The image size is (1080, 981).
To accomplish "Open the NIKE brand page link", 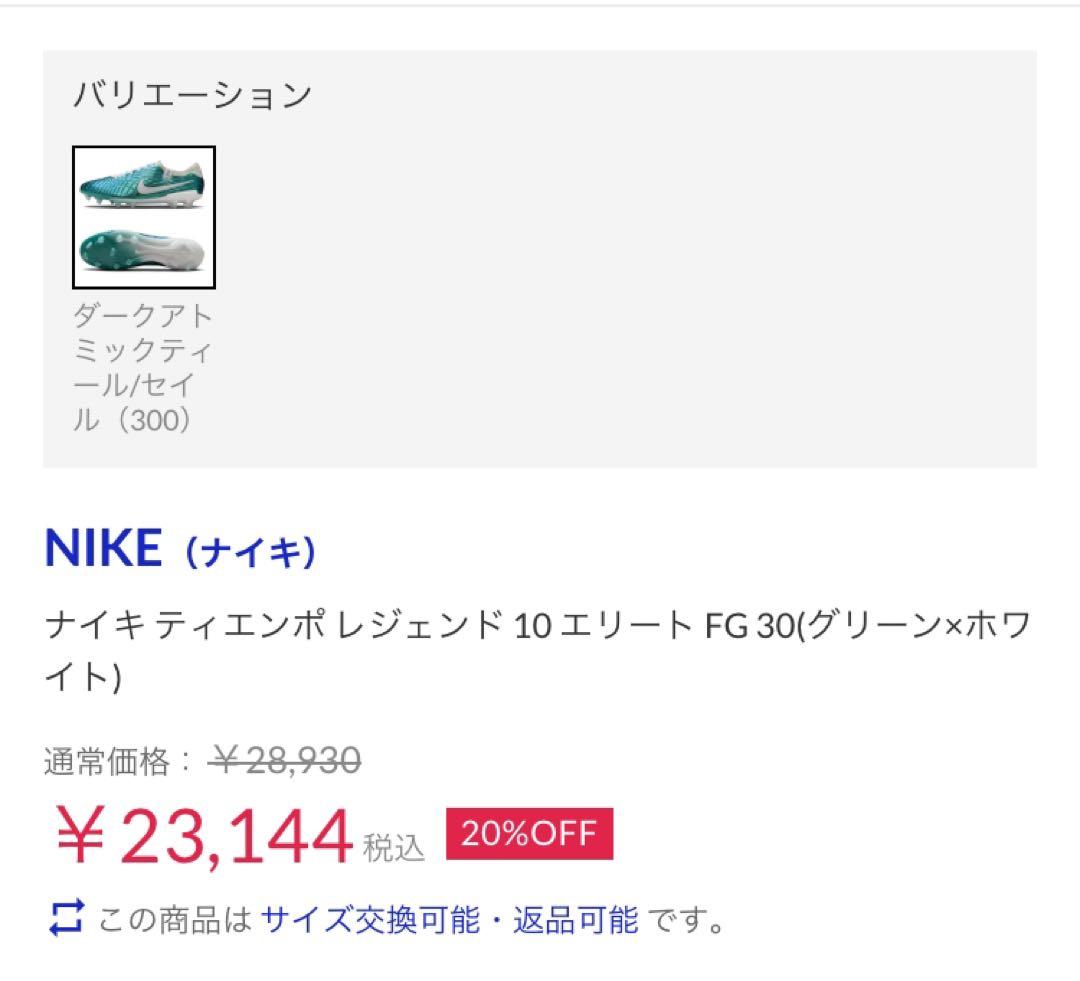I will pos(105,547).
